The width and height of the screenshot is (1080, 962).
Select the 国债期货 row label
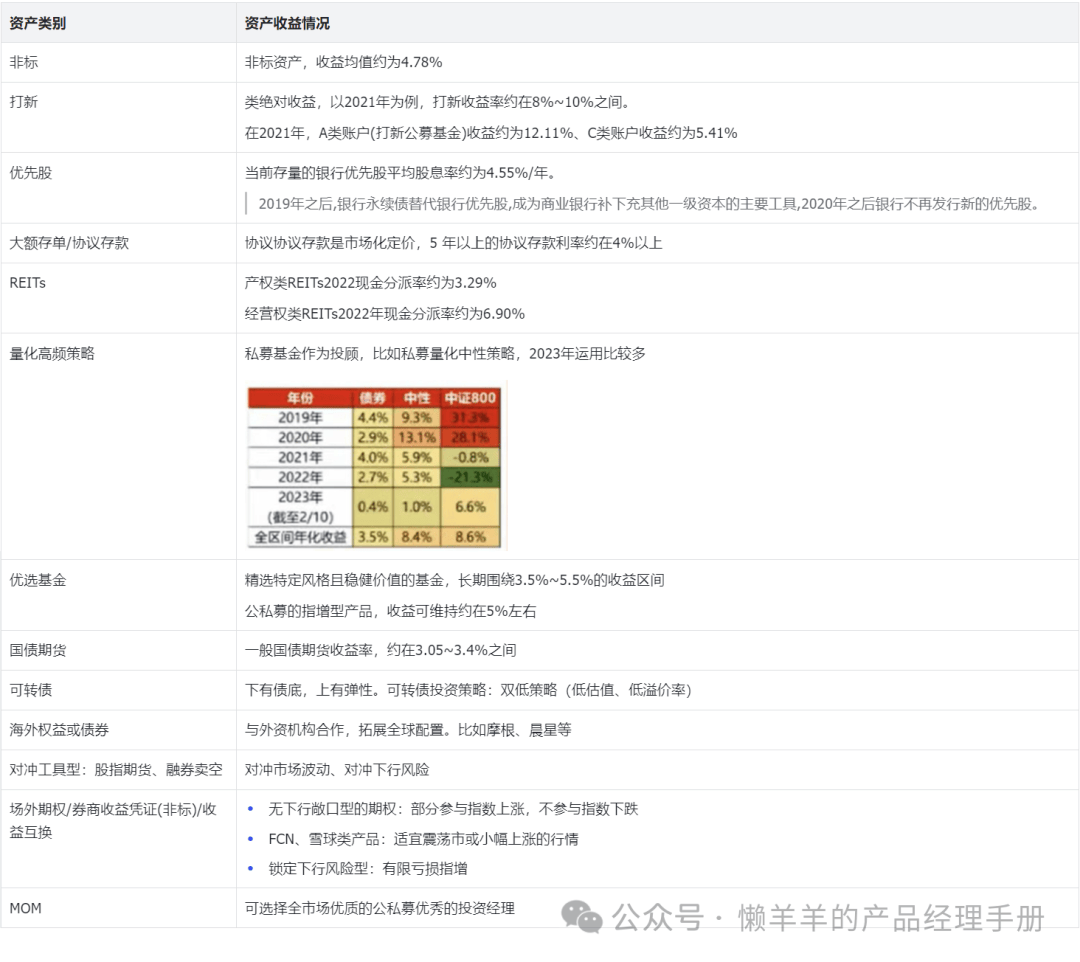coord(38,650)
